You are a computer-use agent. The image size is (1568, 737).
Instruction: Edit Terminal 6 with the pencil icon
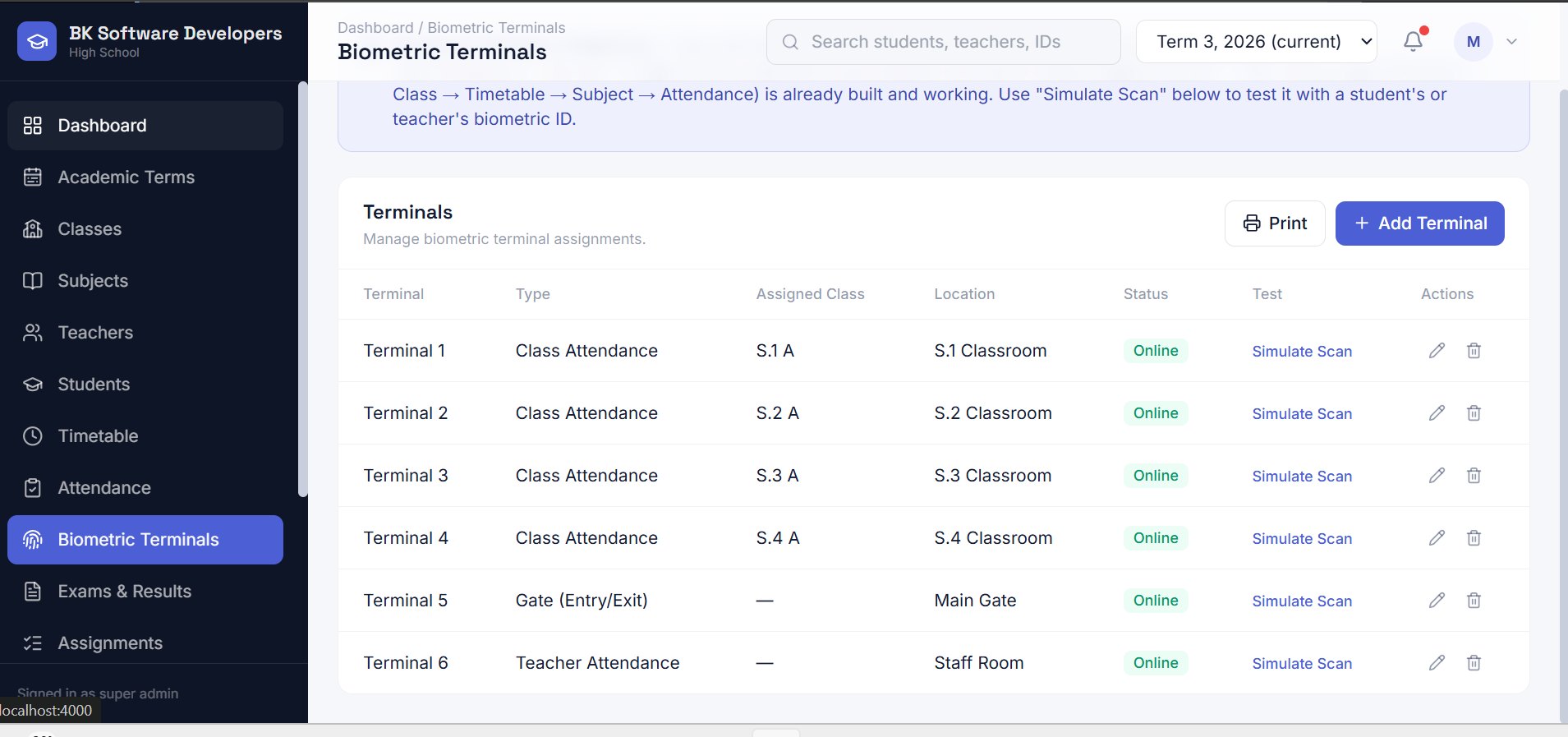[x=1437, y=663]
